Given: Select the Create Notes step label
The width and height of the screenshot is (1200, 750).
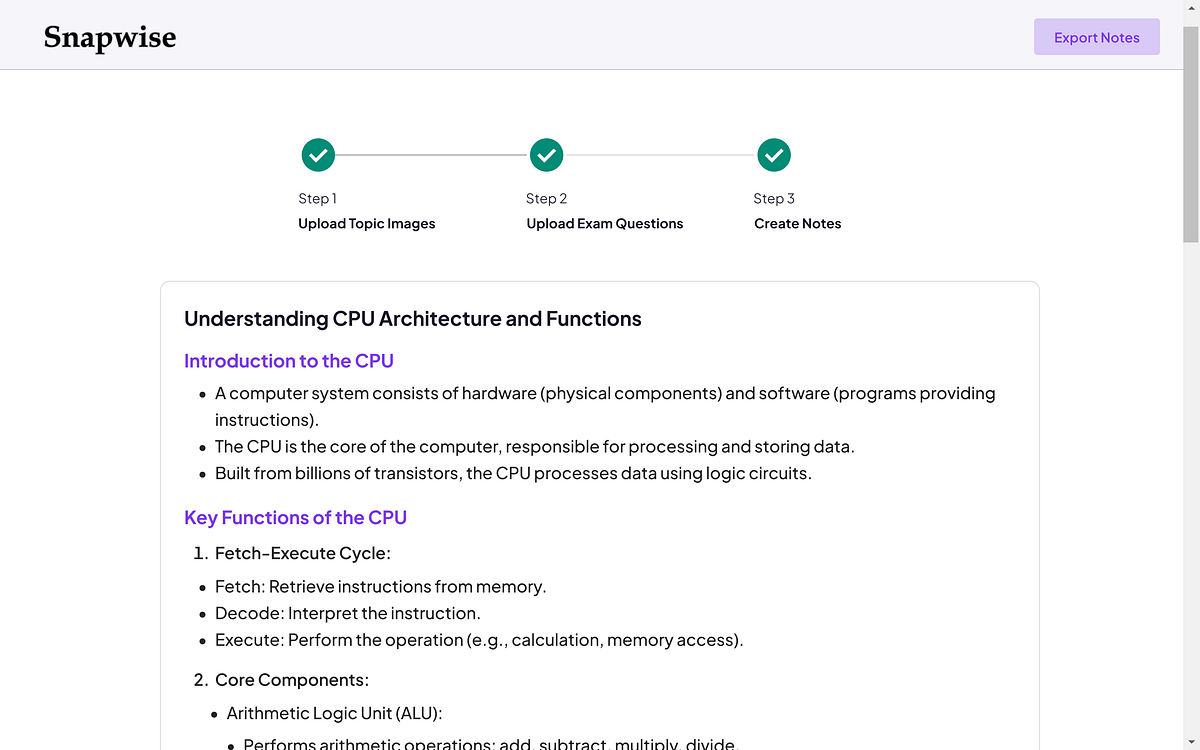Looking at the screenshot, I should [x=798, y=224].
